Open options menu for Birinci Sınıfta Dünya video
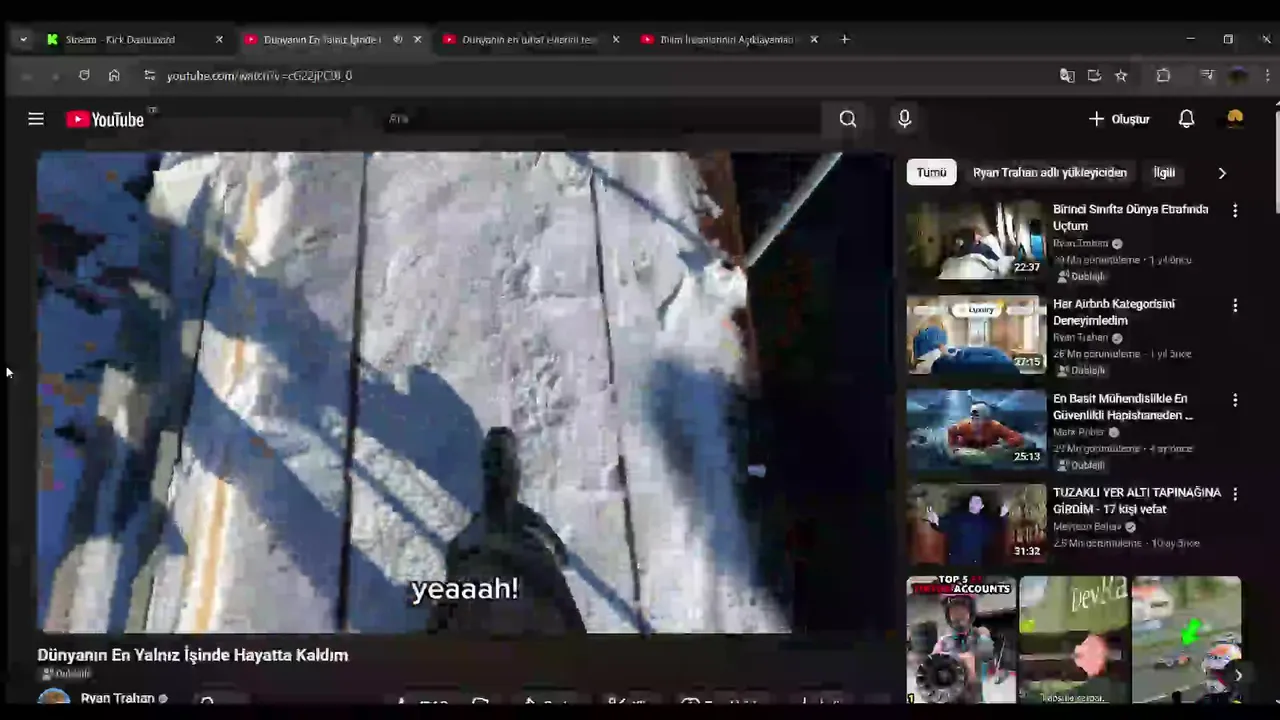Viewport: 1280px width, 720px height. (1235, 211)
